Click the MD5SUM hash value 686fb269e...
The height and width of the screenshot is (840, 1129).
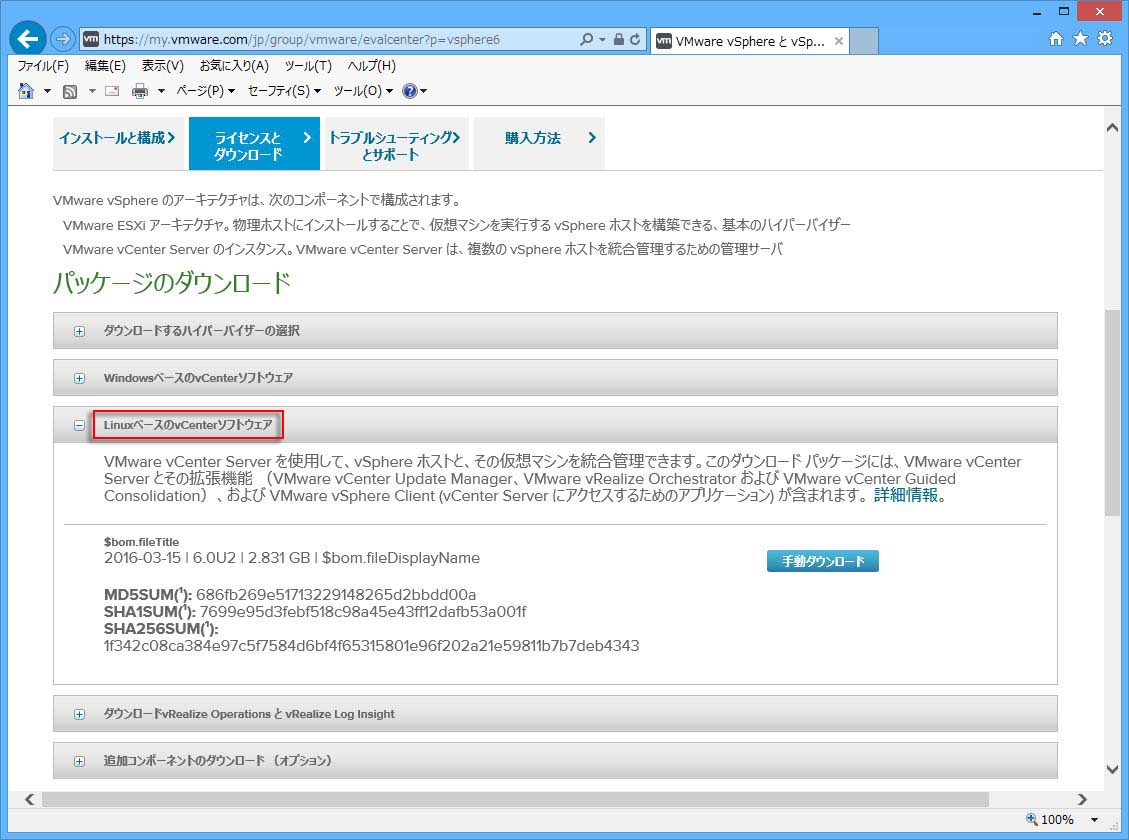tap(336, 595)
